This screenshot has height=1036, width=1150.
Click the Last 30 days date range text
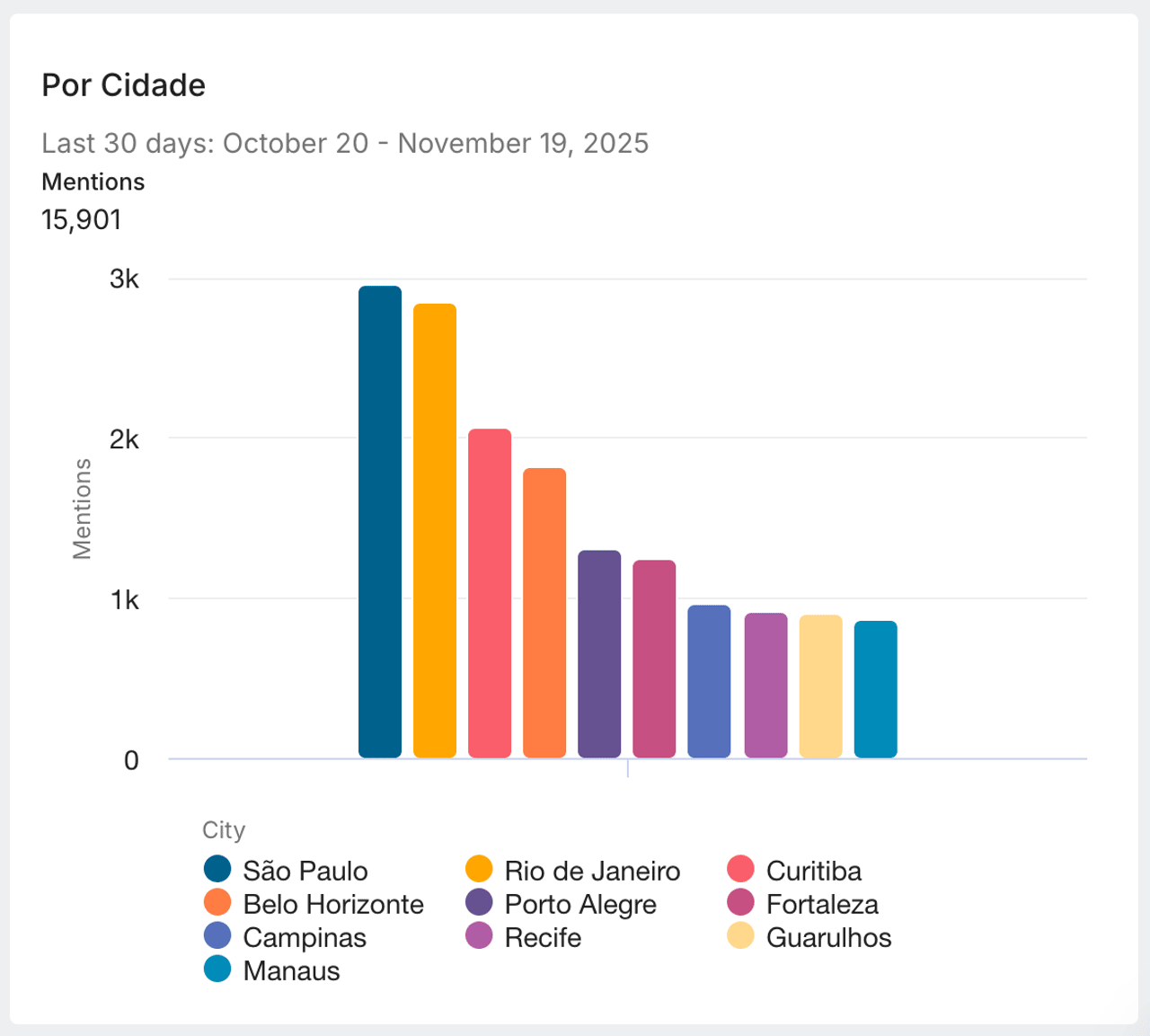click(345, 144)
